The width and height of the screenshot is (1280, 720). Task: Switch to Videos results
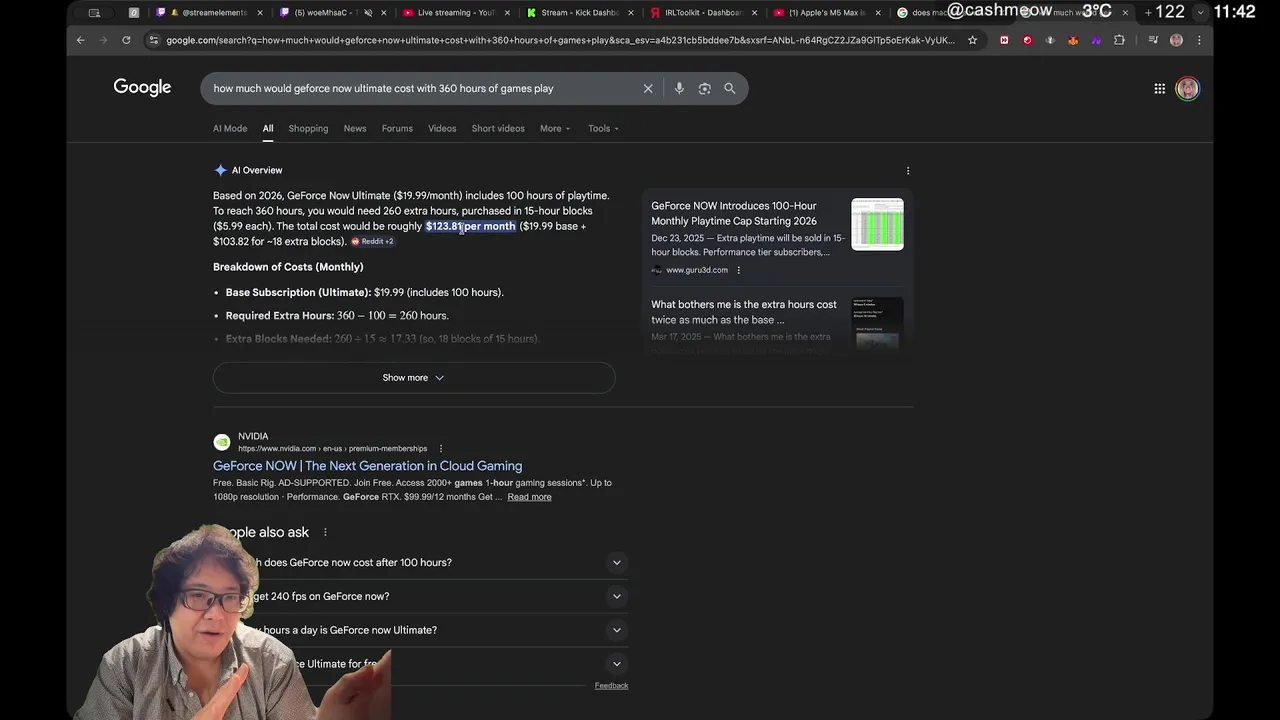coord(442,128)
